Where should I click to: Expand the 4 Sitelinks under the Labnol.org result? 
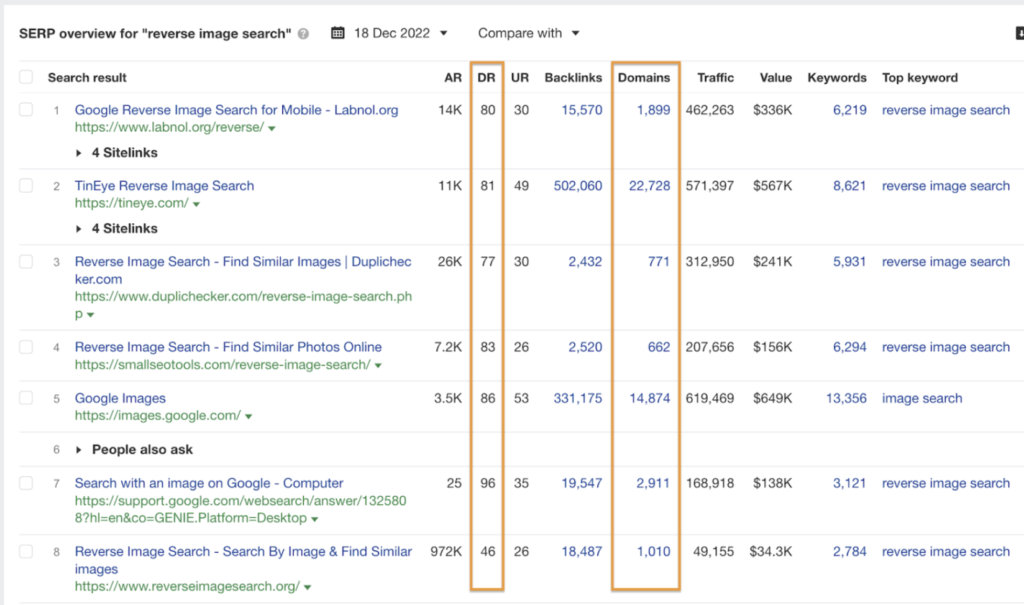coord(116,153)
